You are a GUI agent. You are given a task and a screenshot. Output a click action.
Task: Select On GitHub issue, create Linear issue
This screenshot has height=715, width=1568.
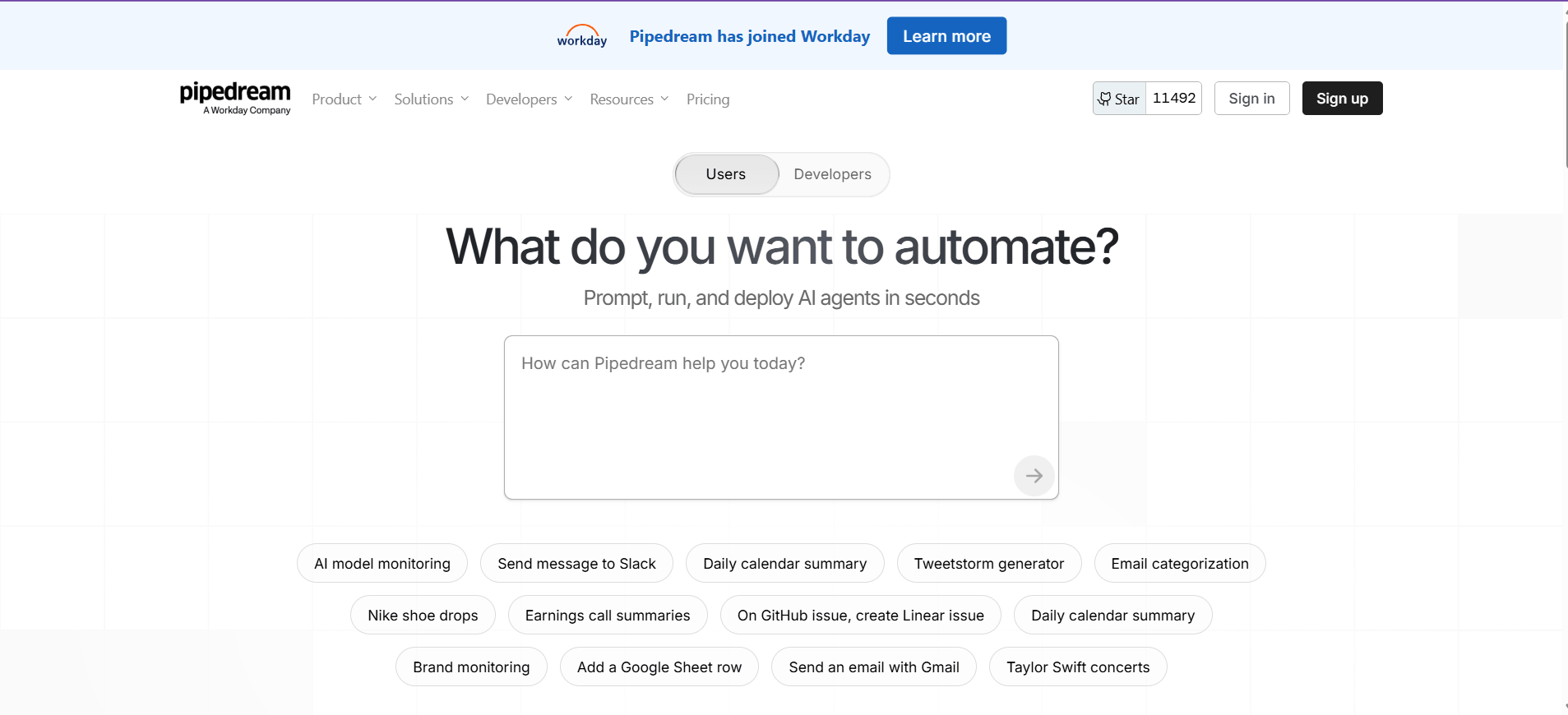[861, 616]
